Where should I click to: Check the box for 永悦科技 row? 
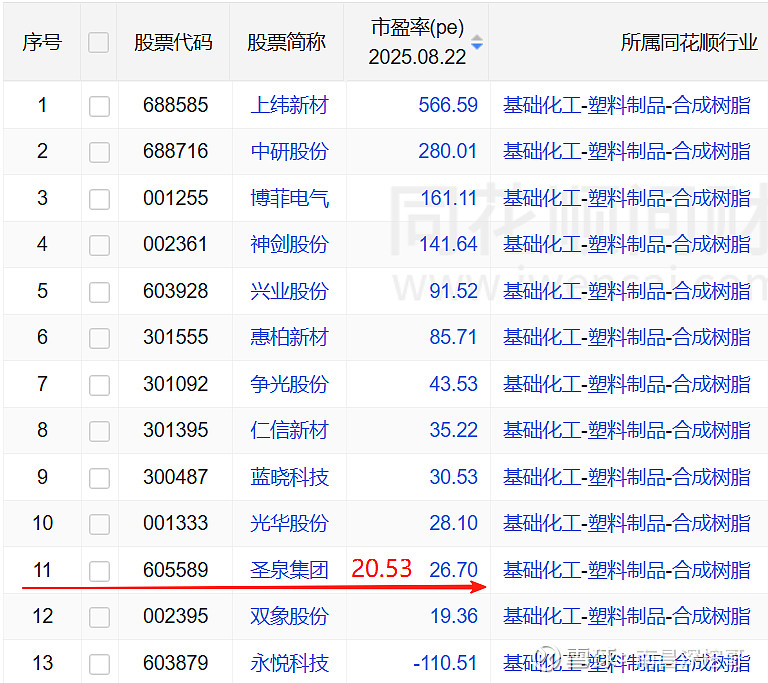pyautogui.click(x=99, y=664)
